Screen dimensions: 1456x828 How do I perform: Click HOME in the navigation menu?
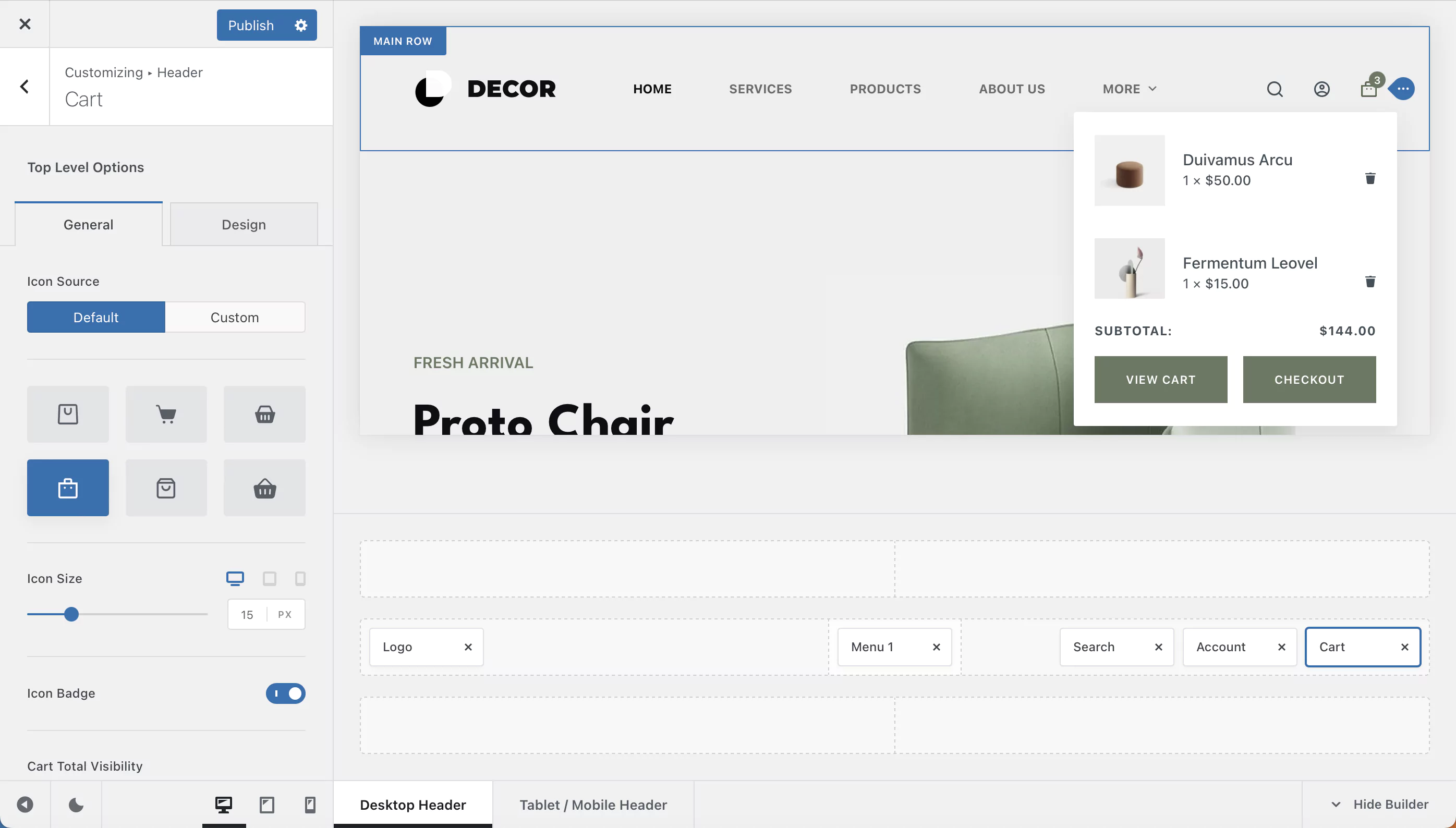point(652,89)
